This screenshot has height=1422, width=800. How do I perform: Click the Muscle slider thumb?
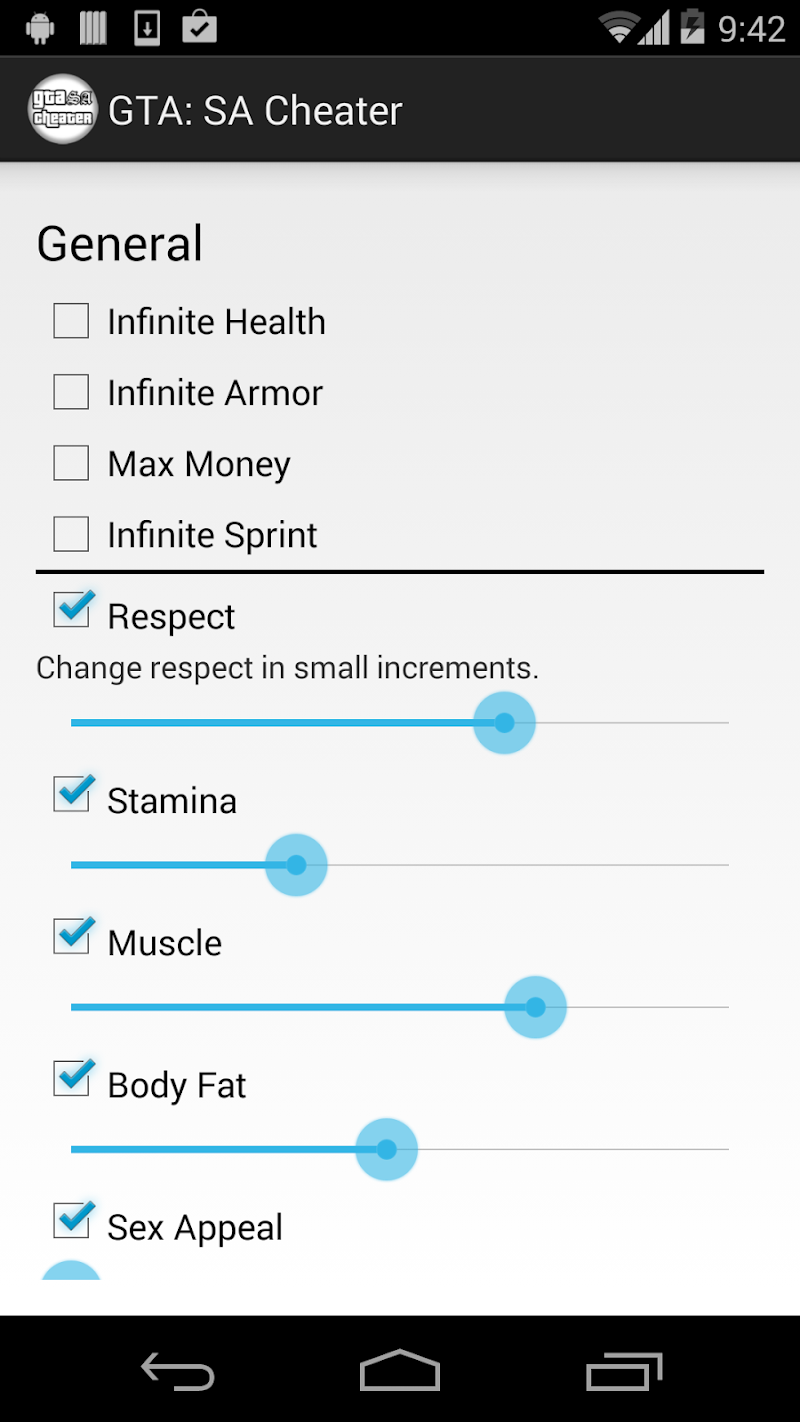(x=535, y=1007)
